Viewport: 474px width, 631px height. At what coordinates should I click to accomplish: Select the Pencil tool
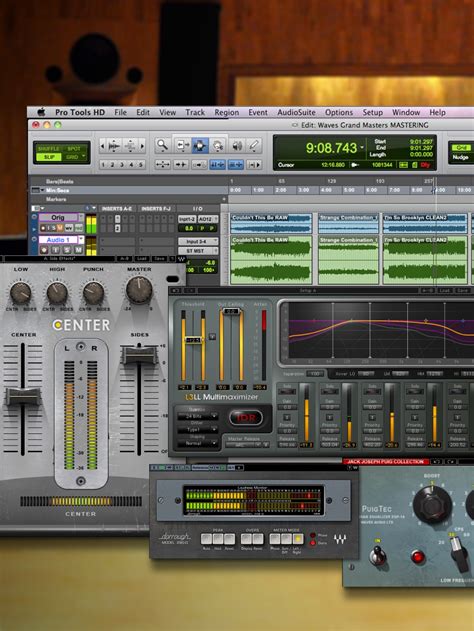tap(253, 145)
